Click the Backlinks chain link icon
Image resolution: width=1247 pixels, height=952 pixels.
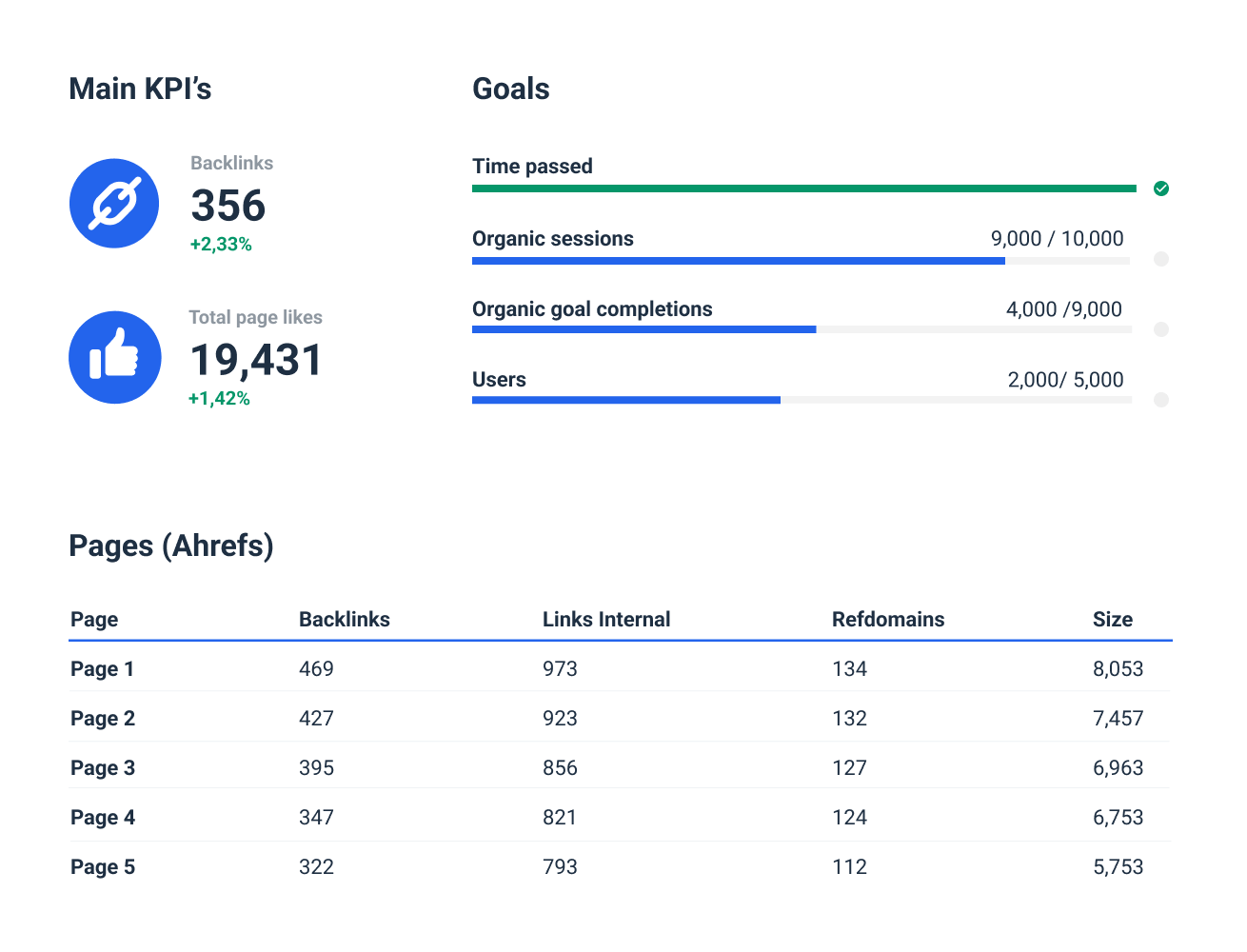[x=113, y=203]
